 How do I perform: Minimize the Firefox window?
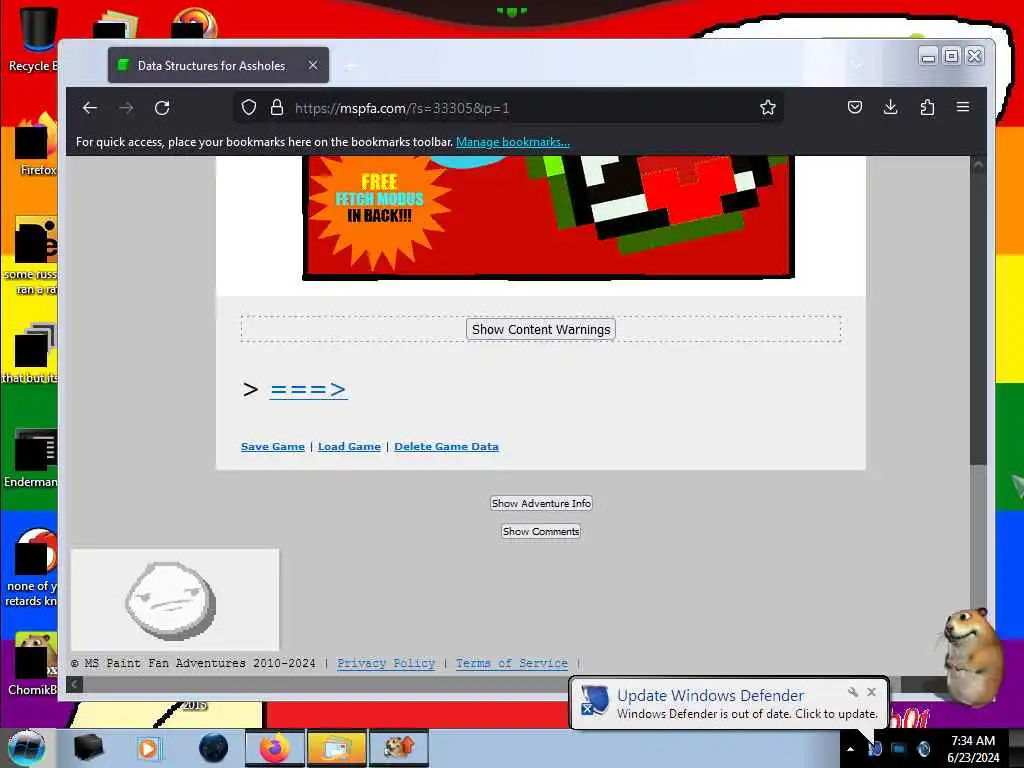pyautogui.click(x=928, y=56)
